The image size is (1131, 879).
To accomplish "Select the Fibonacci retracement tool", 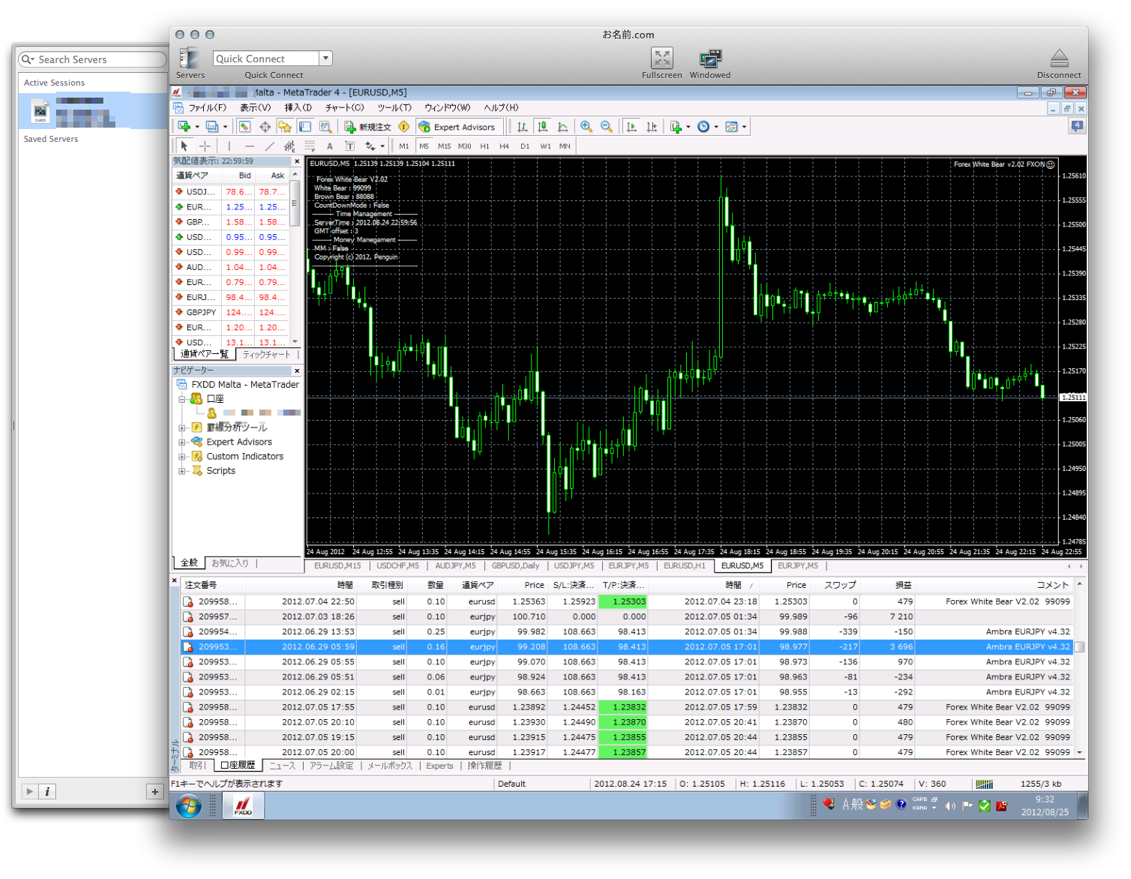I will 309,146.
